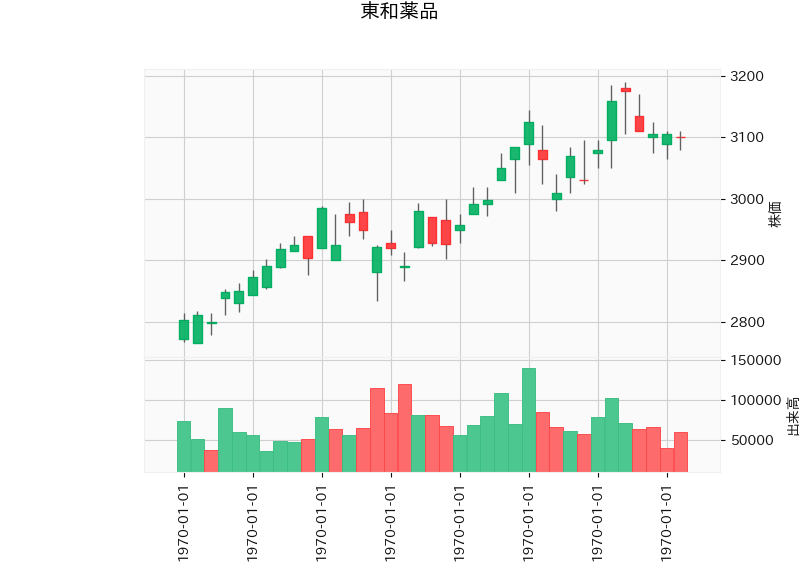Click the 株価 axis title
This screenshot has height=575, width=800.
click(x=775, y=214)
